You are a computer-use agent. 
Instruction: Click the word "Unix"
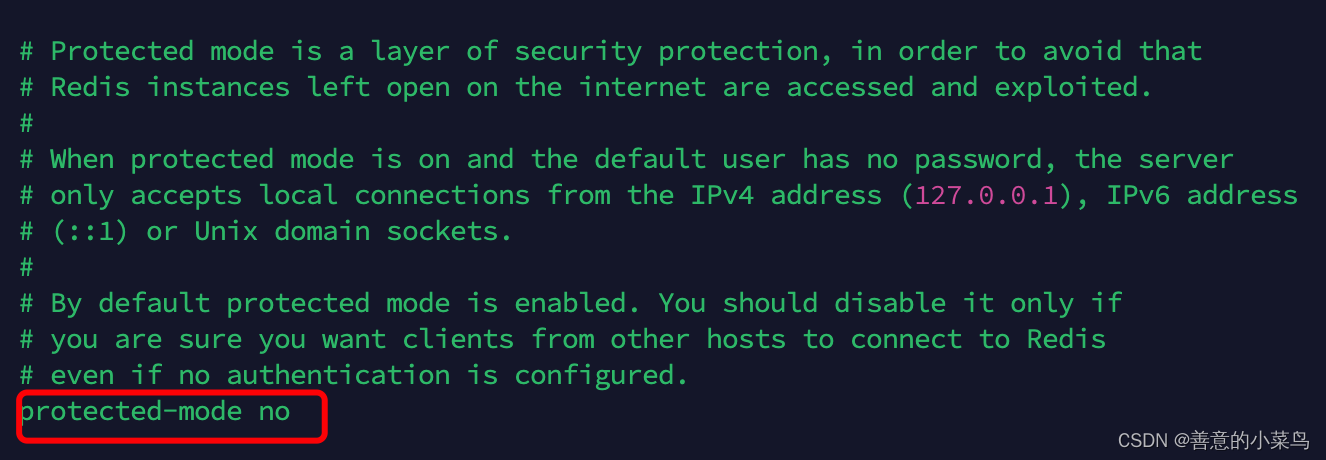[226, 231]
